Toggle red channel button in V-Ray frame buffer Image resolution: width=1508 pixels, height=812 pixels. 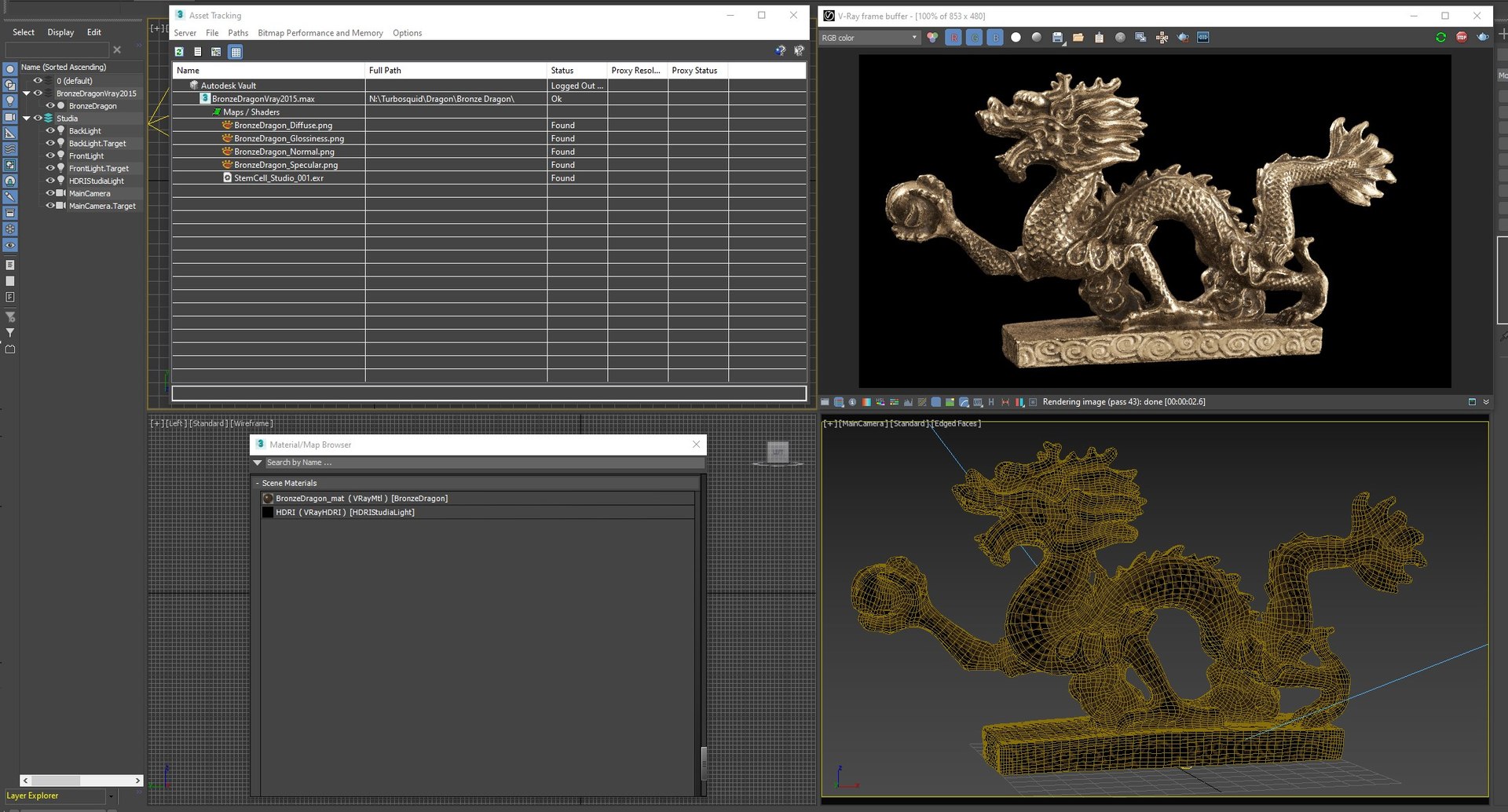coord(953,38)
